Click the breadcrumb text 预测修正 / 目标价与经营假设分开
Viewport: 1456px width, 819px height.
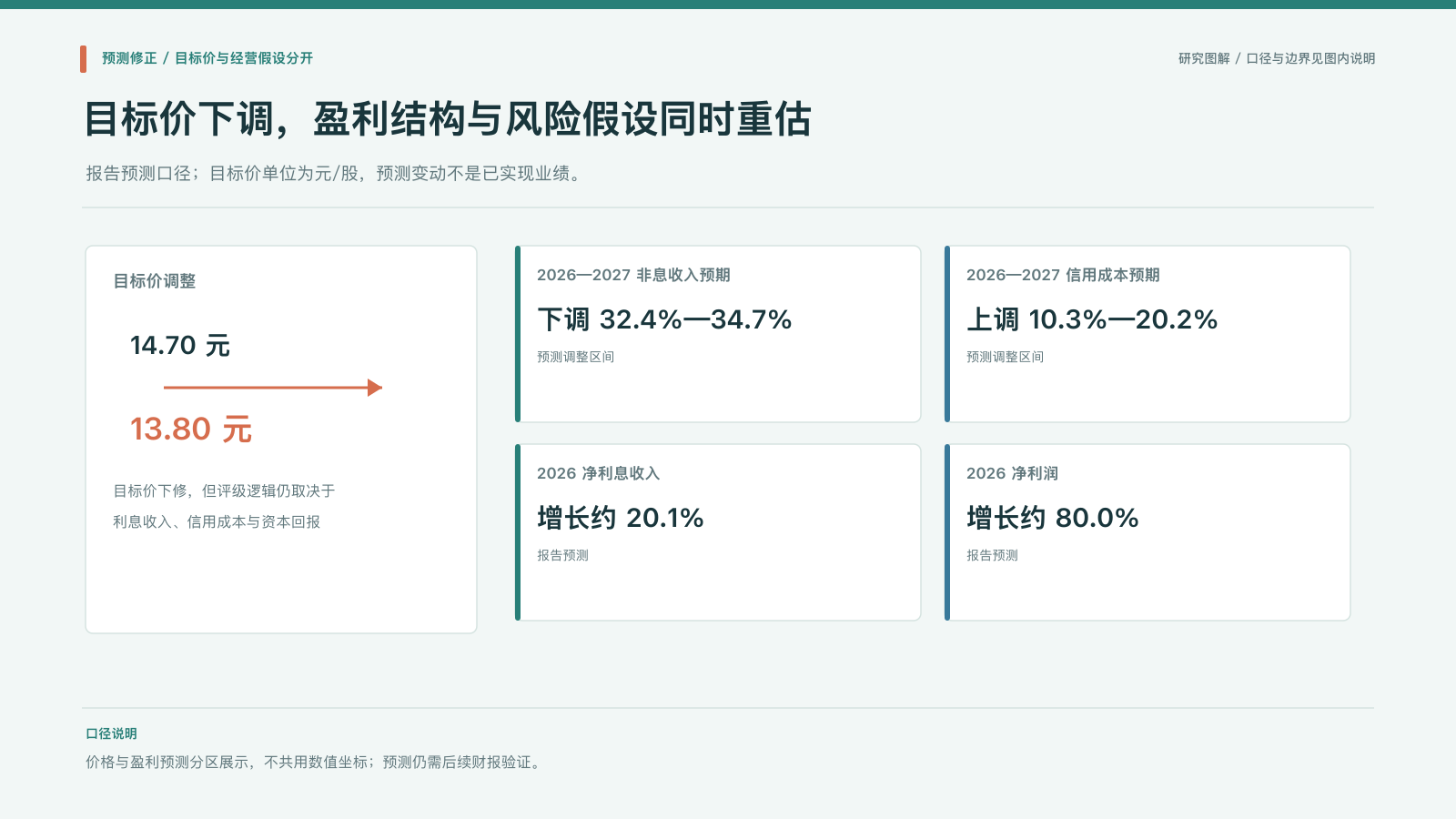pos(207,58)
